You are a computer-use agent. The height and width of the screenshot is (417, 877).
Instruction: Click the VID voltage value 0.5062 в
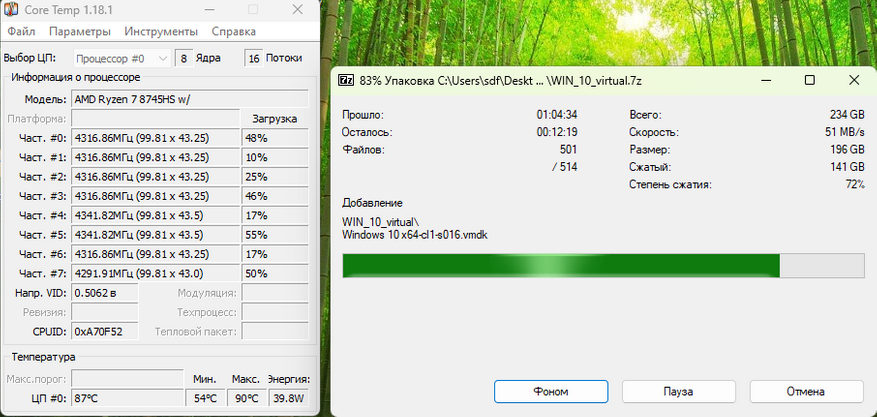105,293
